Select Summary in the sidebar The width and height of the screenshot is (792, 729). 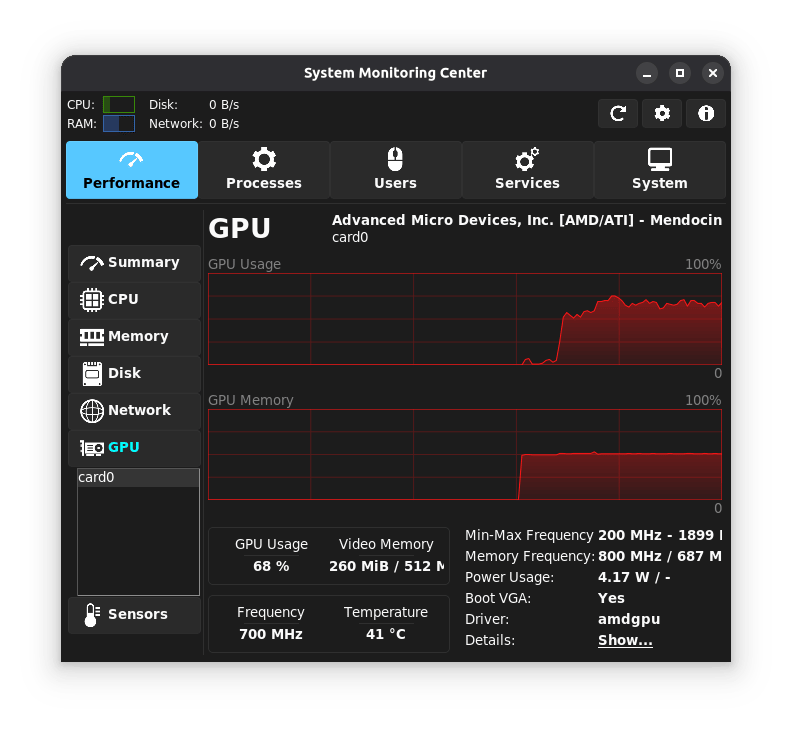134,263
